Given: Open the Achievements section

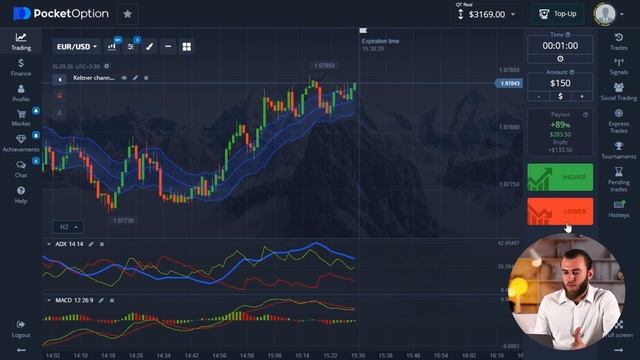Looking at the screenshot, I should [x=21, y=143].
